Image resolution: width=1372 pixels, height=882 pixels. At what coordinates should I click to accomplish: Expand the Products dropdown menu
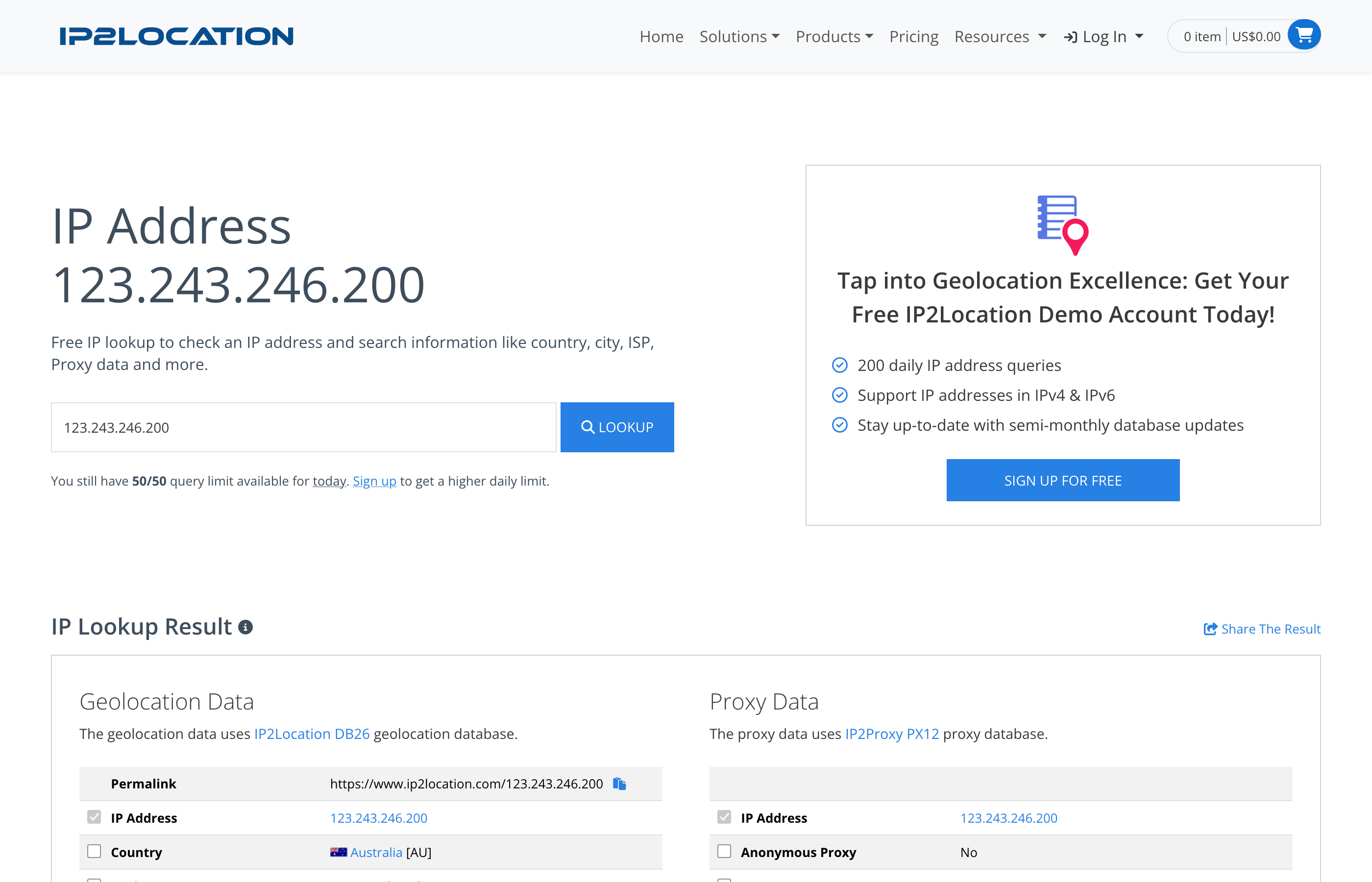click(834, 37)
